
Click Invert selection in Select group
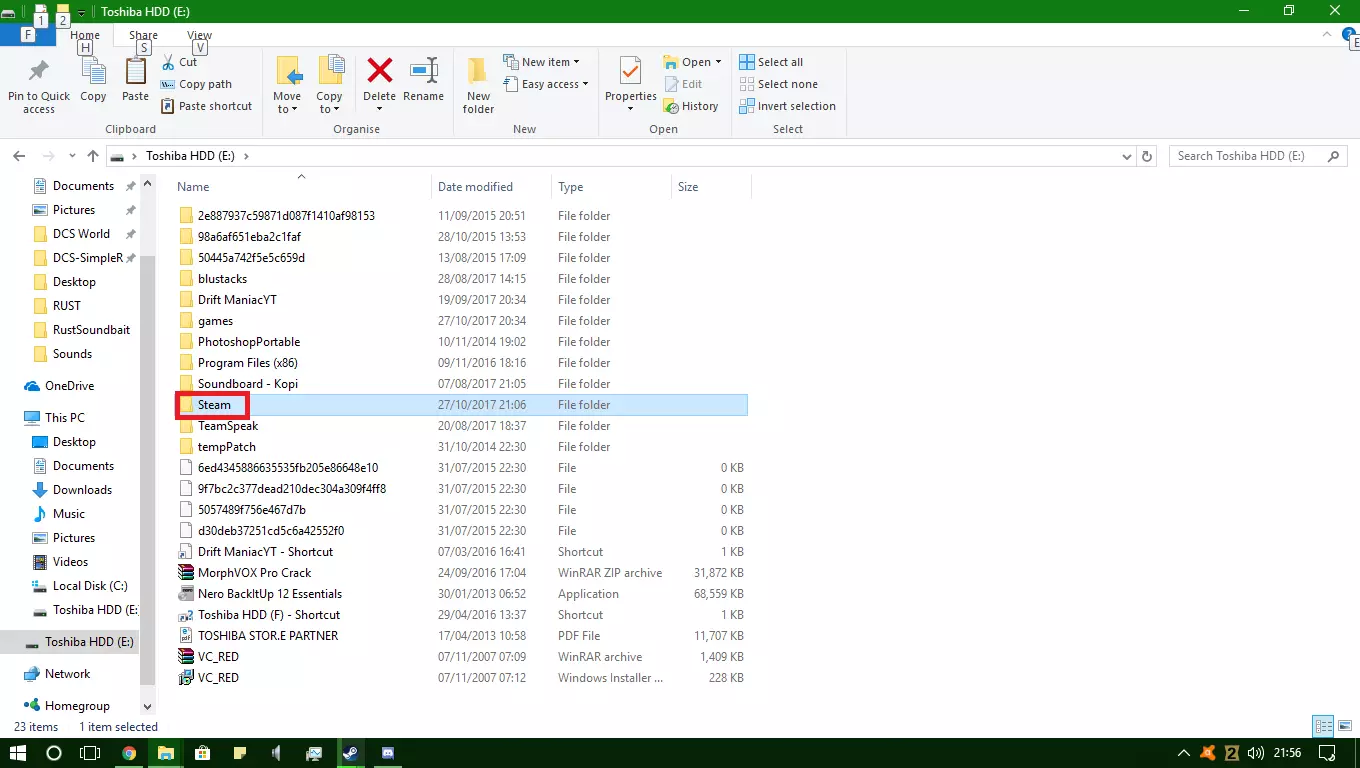pos(787,106)
